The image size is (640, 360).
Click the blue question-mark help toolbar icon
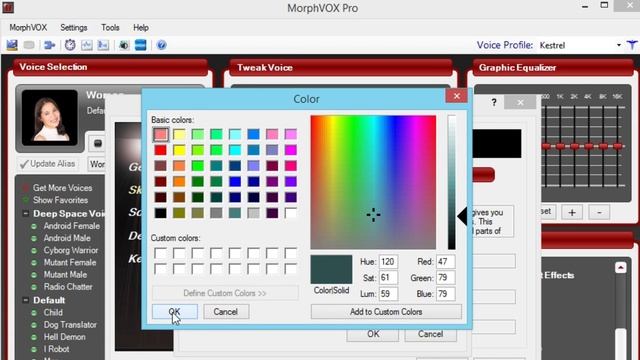pos(162,45)
